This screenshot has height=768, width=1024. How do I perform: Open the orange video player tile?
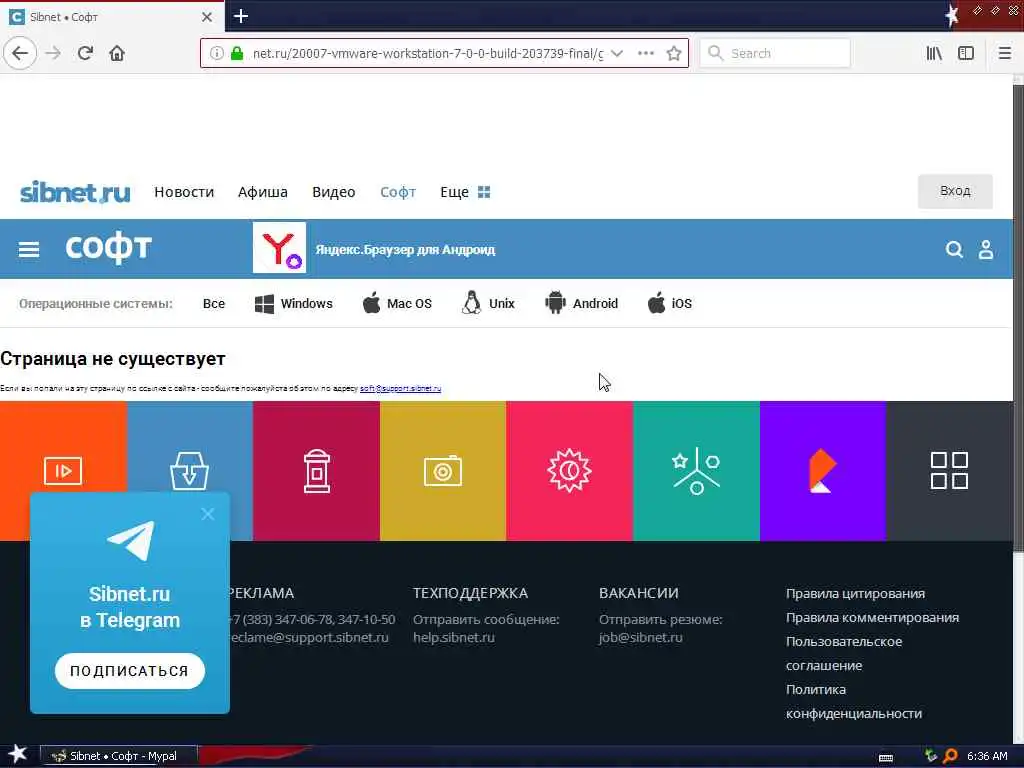click(63, 470)
